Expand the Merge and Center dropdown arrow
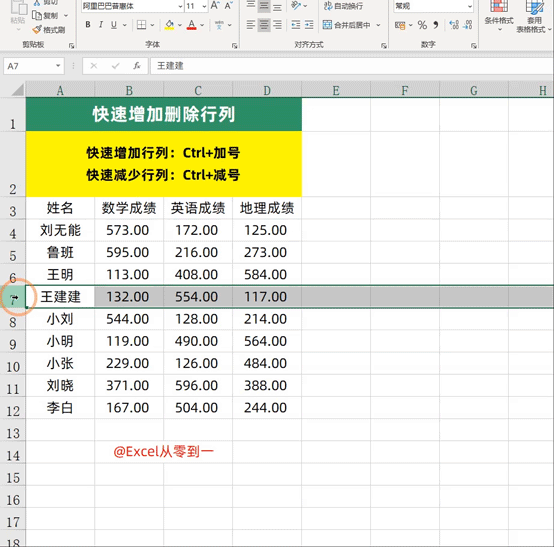Screen dimensions: 554x547 [x=378, y=25]
